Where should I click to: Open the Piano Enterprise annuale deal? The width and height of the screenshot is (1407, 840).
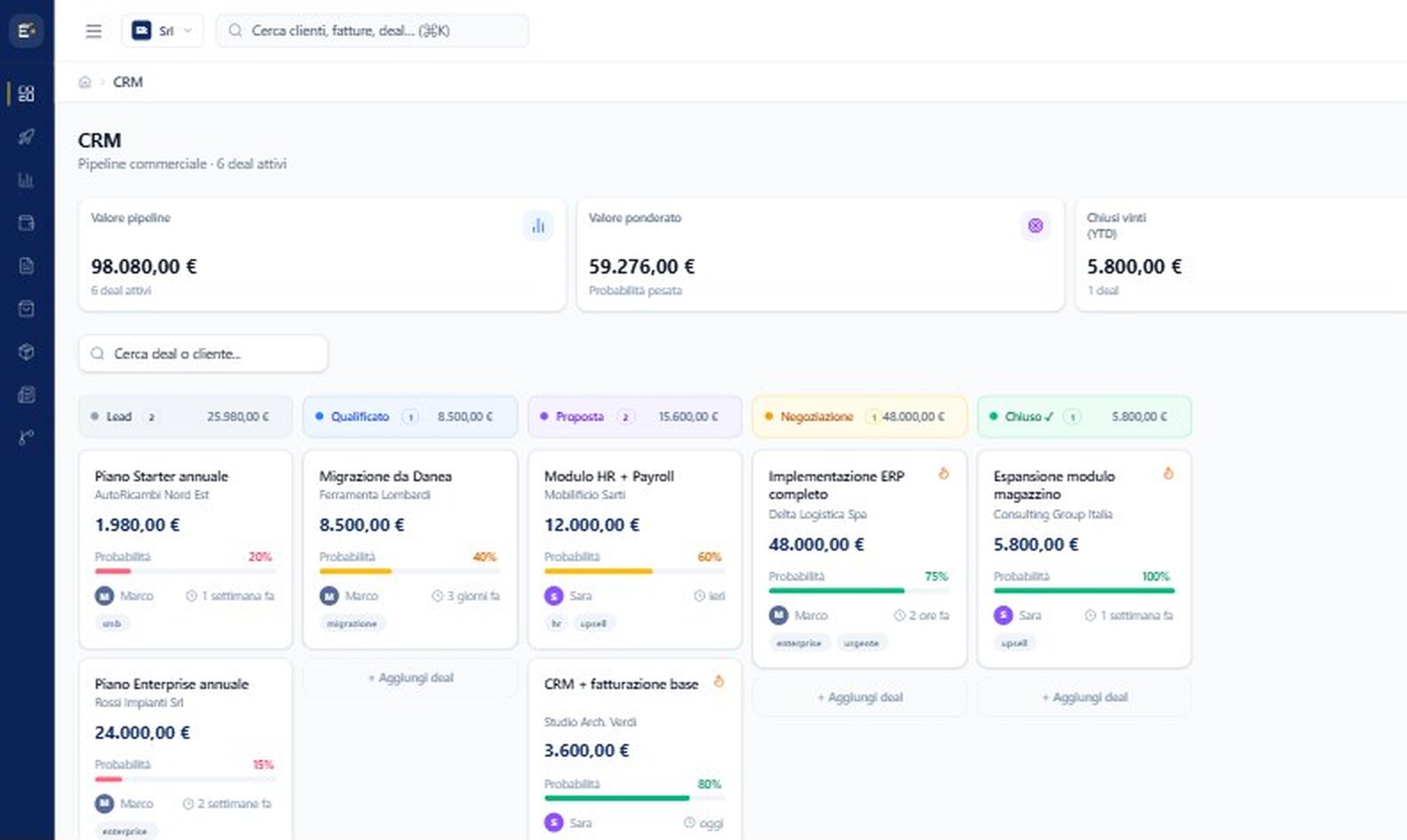[185, 749]
